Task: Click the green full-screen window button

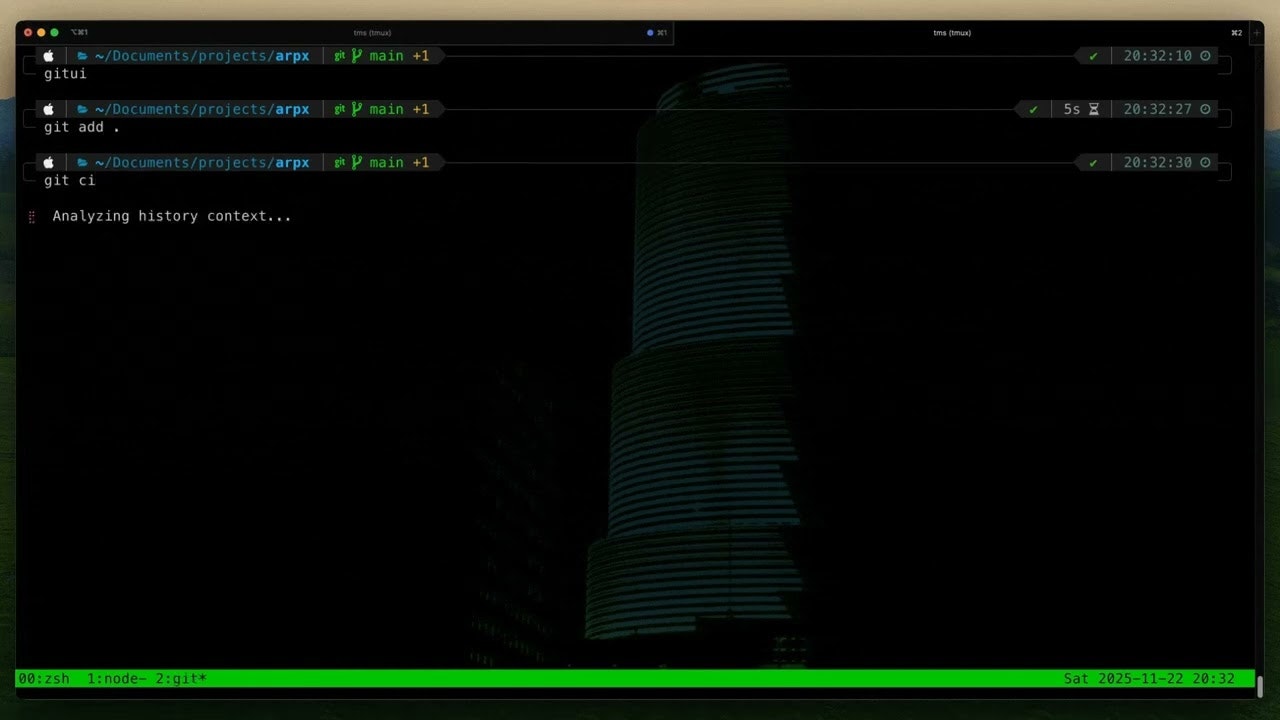Action: 54,33
